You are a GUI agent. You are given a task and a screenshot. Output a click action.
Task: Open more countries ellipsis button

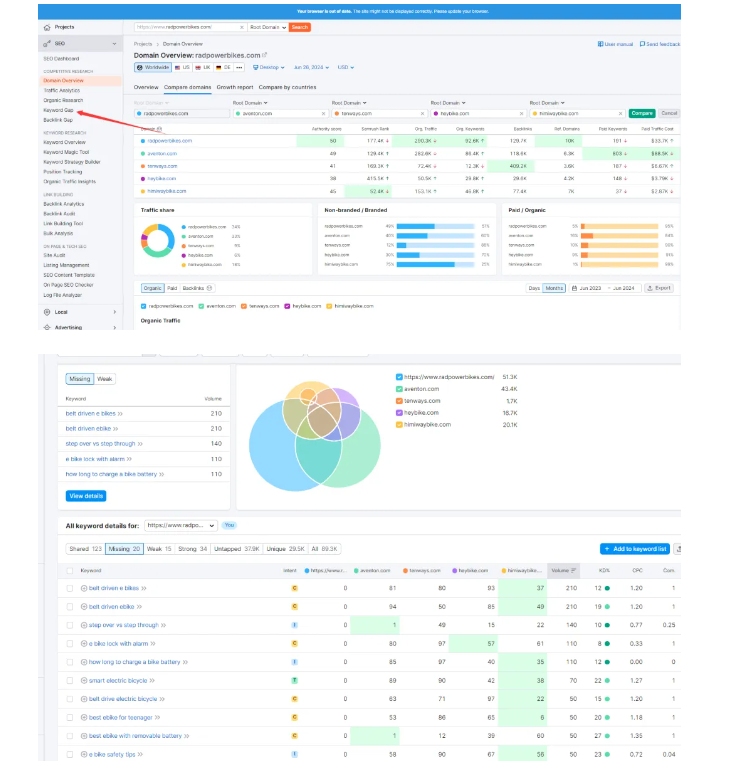point(239,67)
